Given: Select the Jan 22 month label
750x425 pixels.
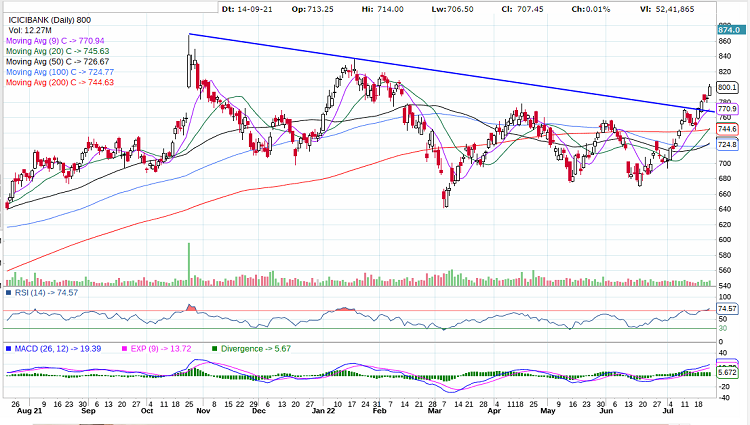Looking at the screenshot, I should coord(324,411).
